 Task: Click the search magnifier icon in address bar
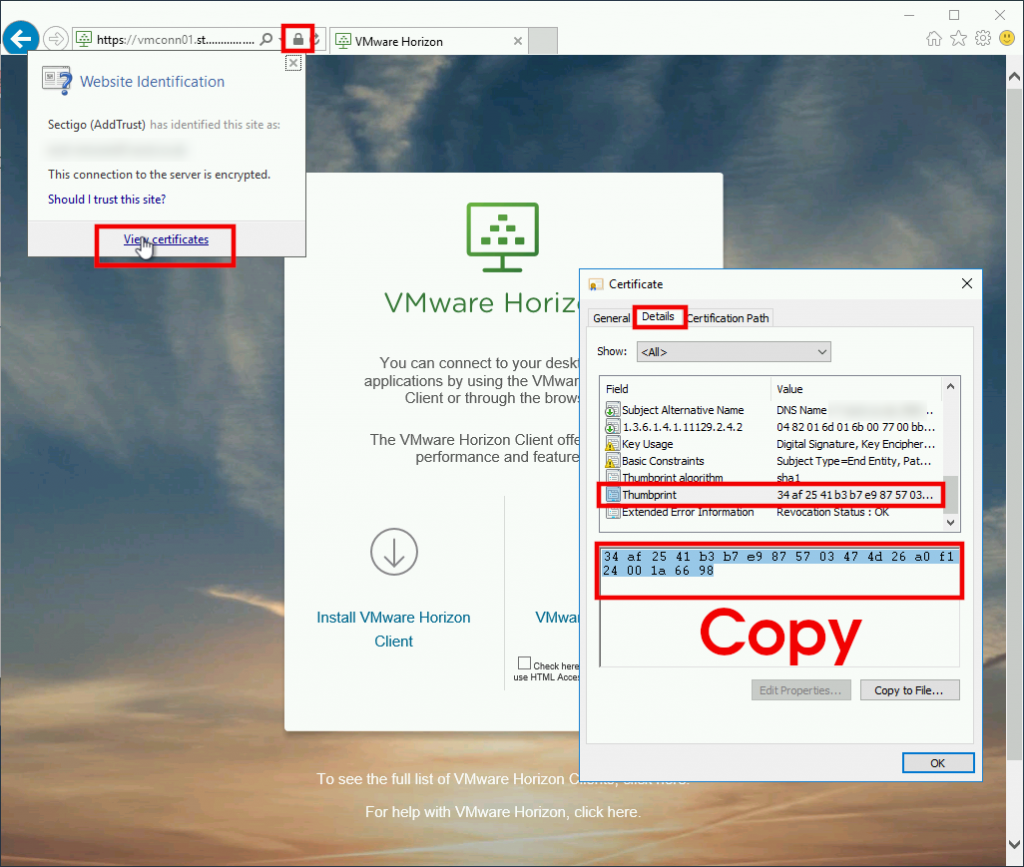click(266, 39)
